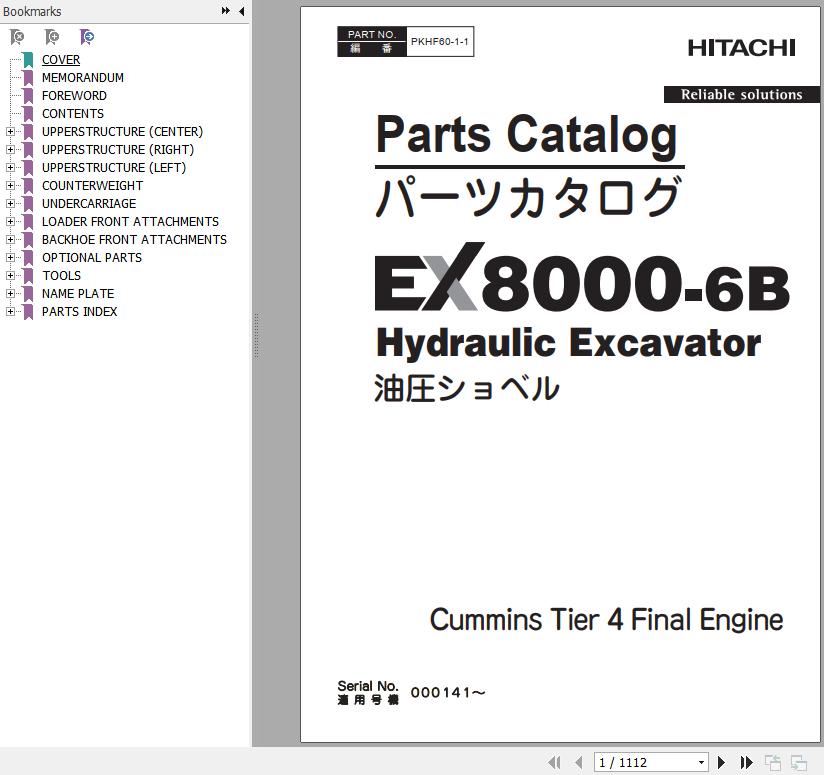
Task: Expand LOADER FRONT ATTACHMENTS bookmark
Action: (x=10, y=221)
